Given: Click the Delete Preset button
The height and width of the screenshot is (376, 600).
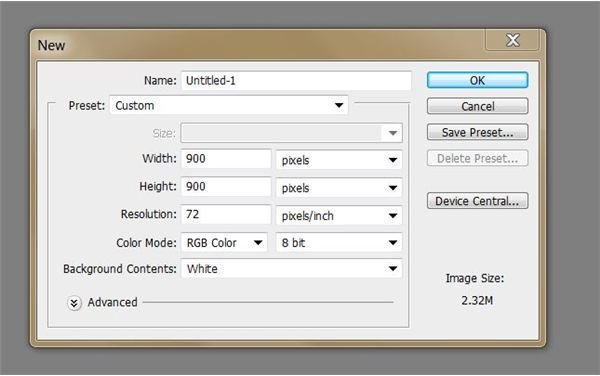Looking at the screenshot, I should pos(478,158).
